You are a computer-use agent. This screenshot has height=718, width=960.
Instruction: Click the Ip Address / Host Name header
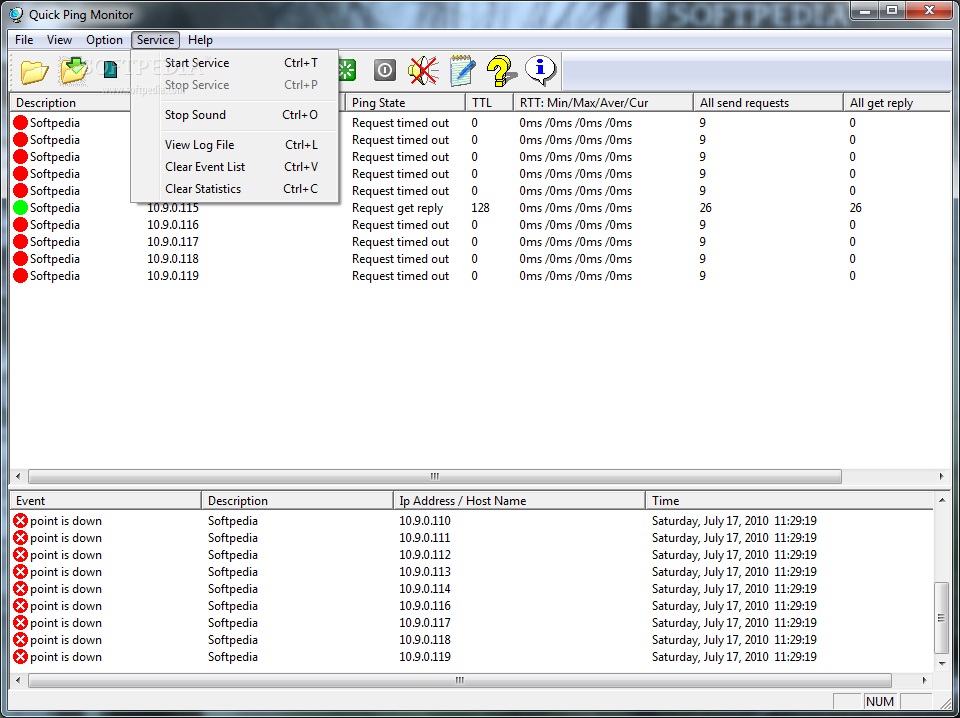[519, 501]
